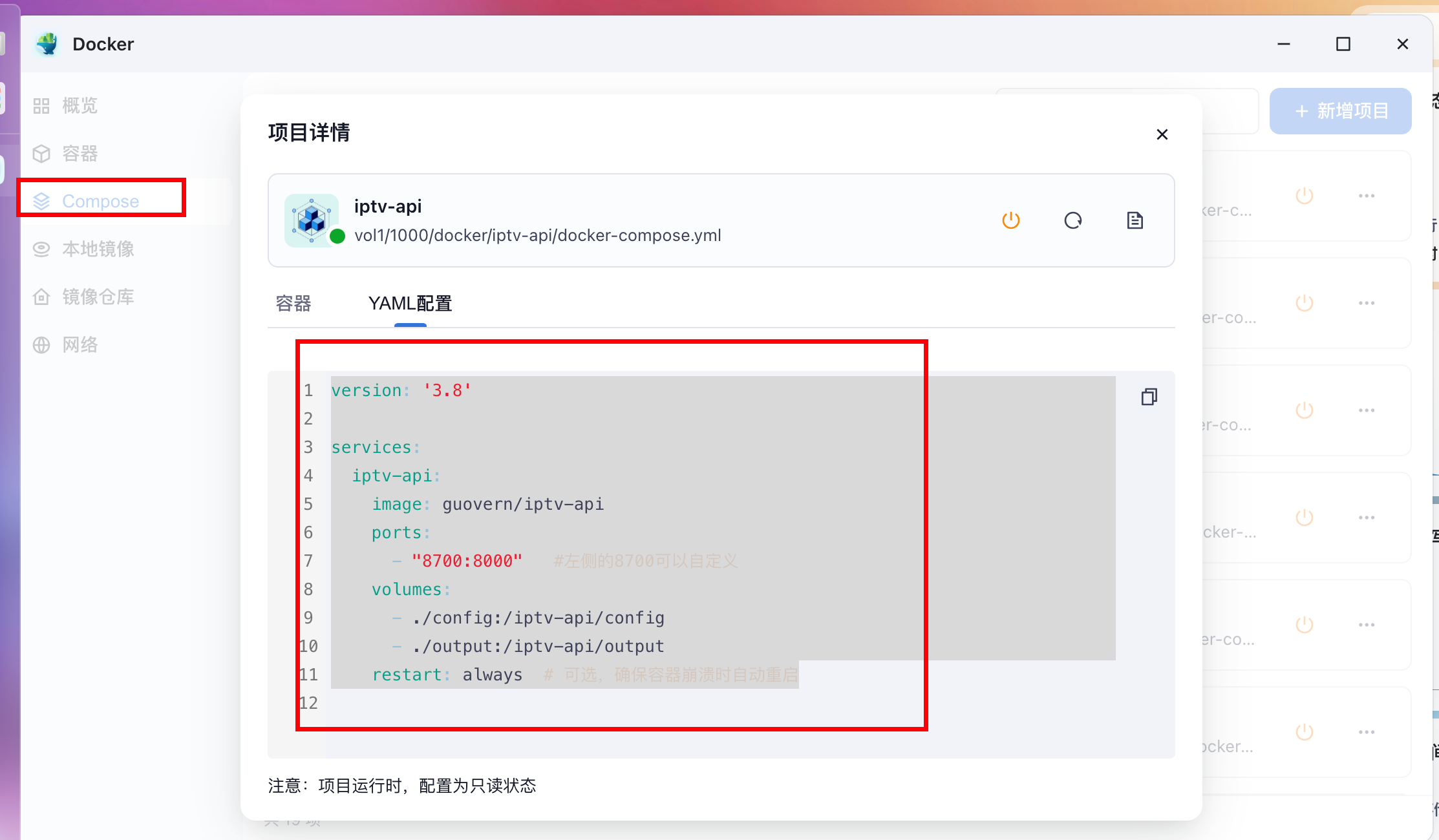1439x840 pixels.
Task: Copy the YAML configuration with copy icon
Action: click(1149, 397)
